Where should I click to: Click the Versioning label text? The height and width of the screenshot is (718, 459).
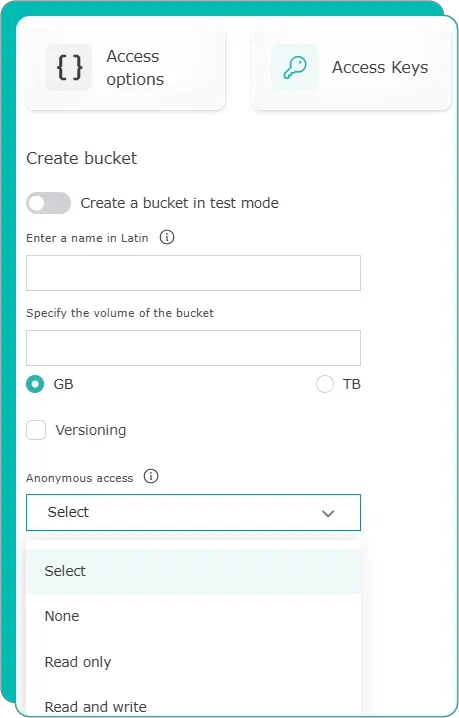point(91,430)
